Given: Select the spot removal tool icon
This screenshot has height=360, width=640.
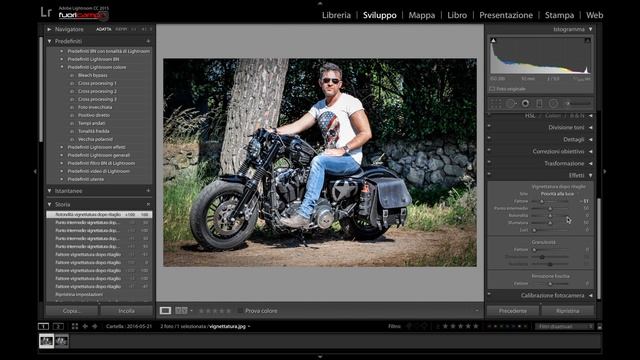Looking at the screenshot, I should coord(511,104).
